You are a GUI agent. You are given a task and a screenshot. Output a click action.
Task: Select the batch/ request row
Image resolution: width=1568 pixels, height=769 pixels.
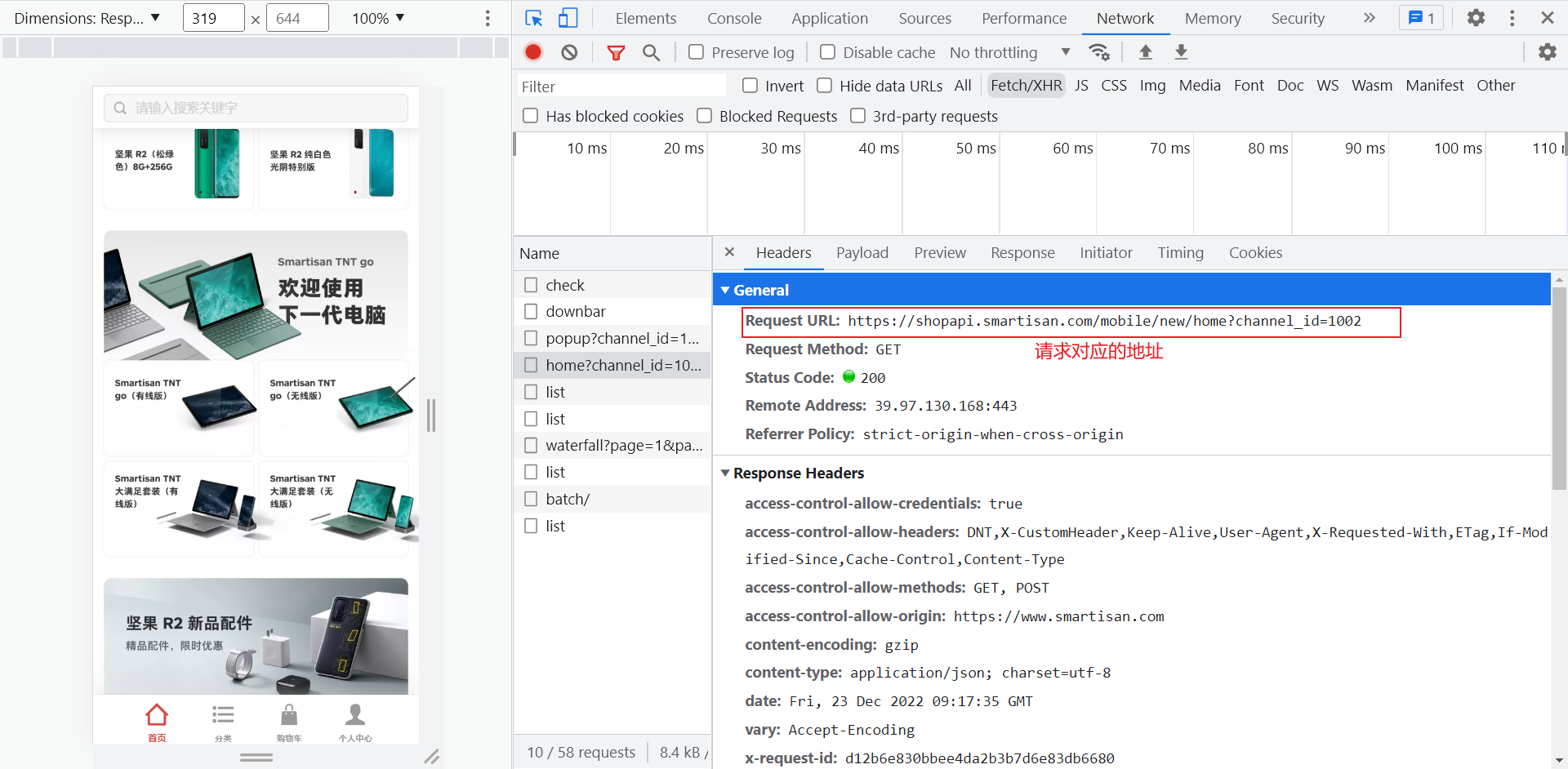(x=612, y=499)
